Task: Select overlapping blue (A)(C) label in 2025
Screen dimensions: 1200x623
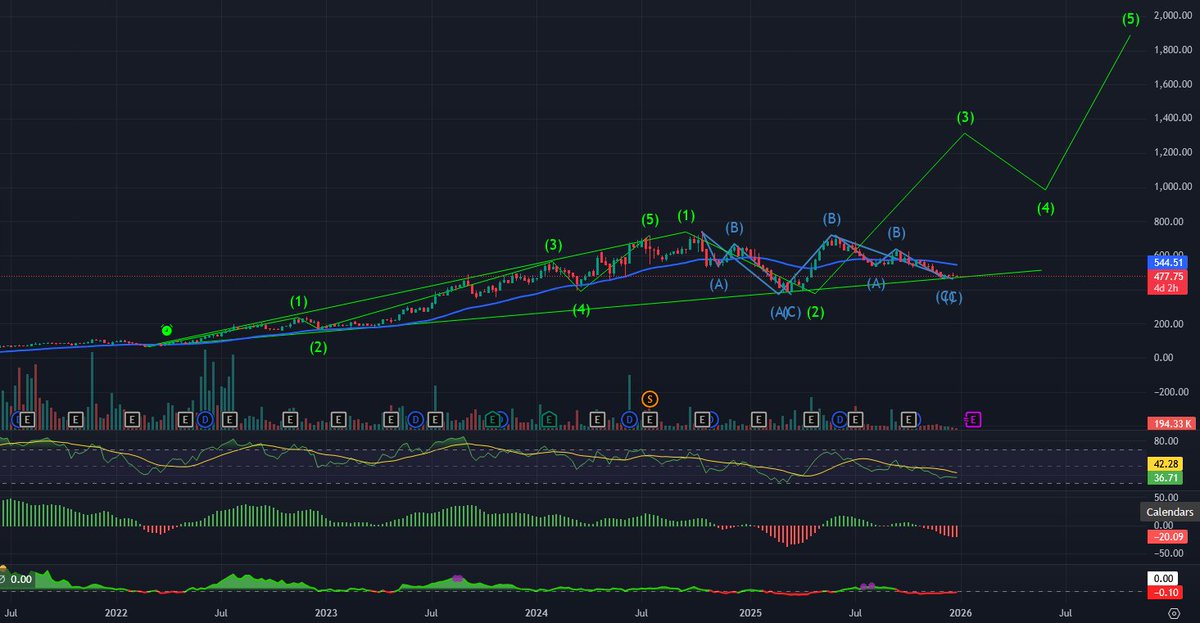Action: click(x=785, y=313)
